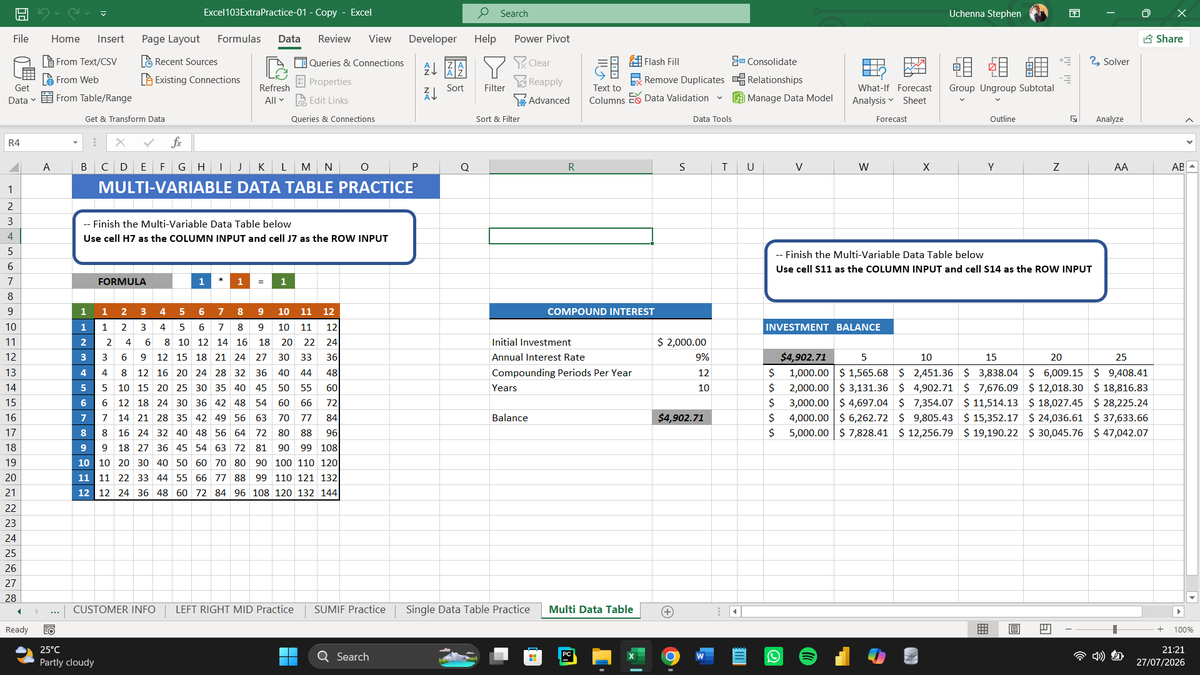Click zoom in plus button
This screenshot has width=1200, height=675.
pyautogui.click(x=1160, y=630)
